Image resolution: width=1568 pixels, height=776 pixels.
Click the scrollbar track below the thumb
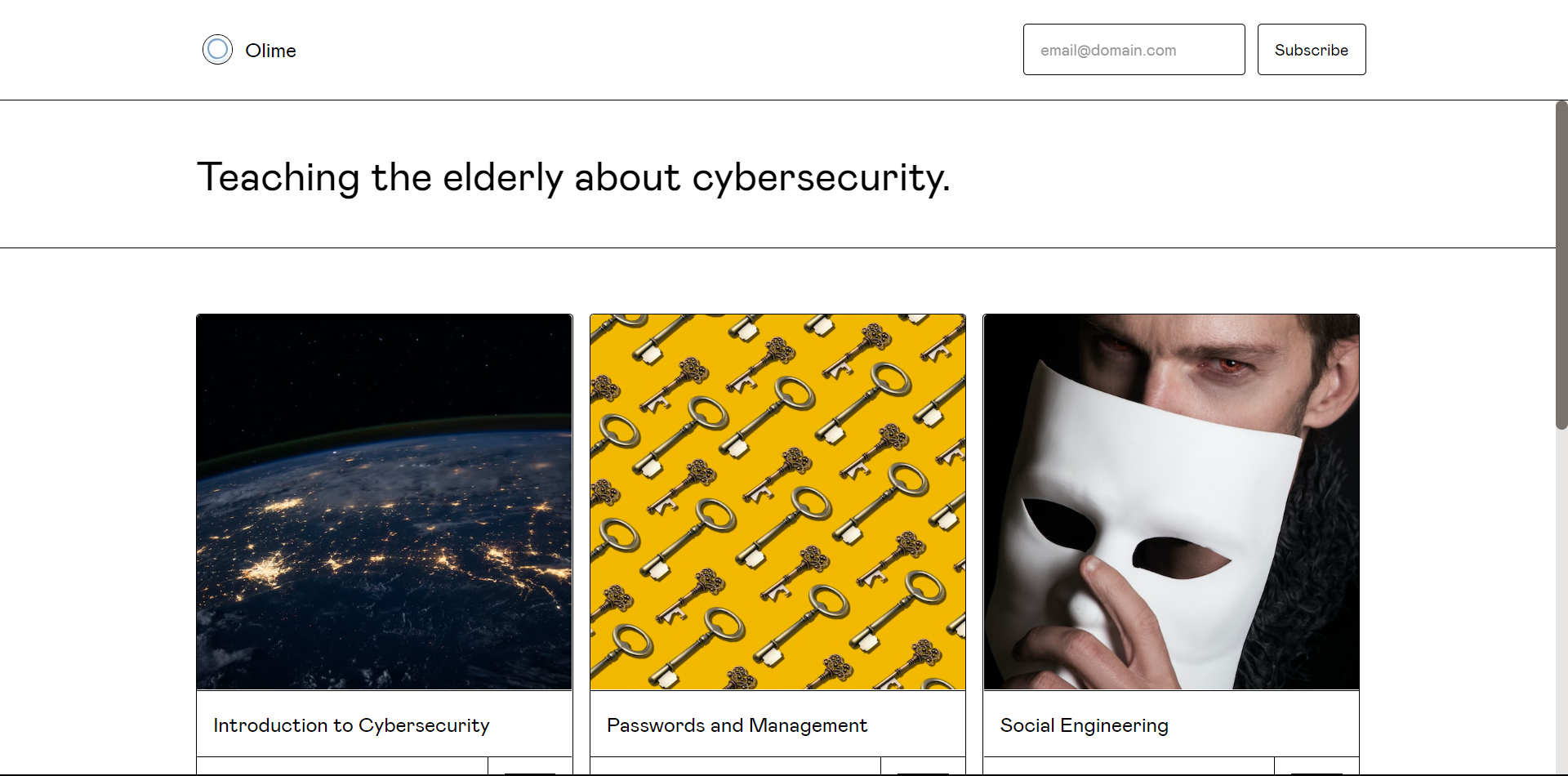tap(1561, 603)
